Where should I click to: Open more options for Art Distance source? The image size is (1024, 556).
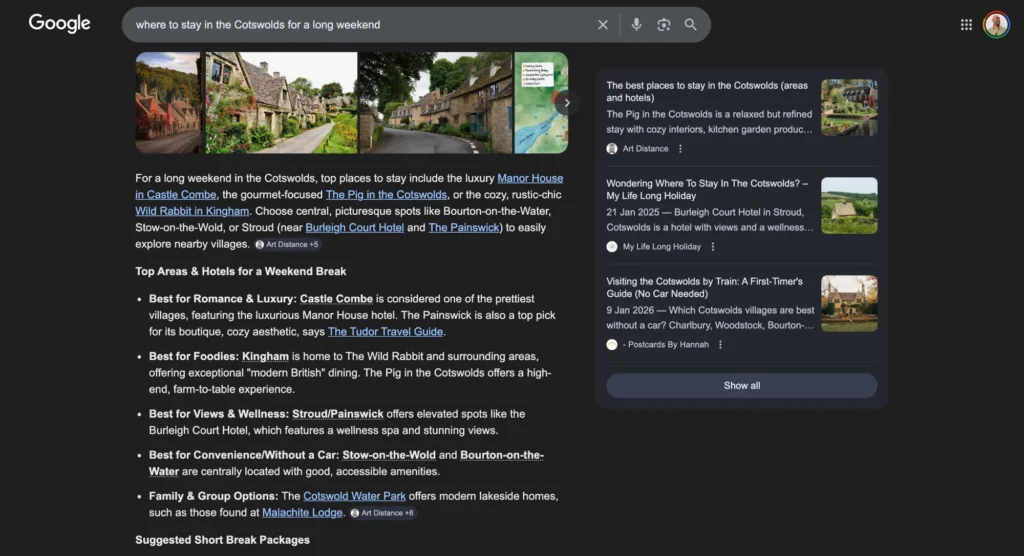point(680,149)
